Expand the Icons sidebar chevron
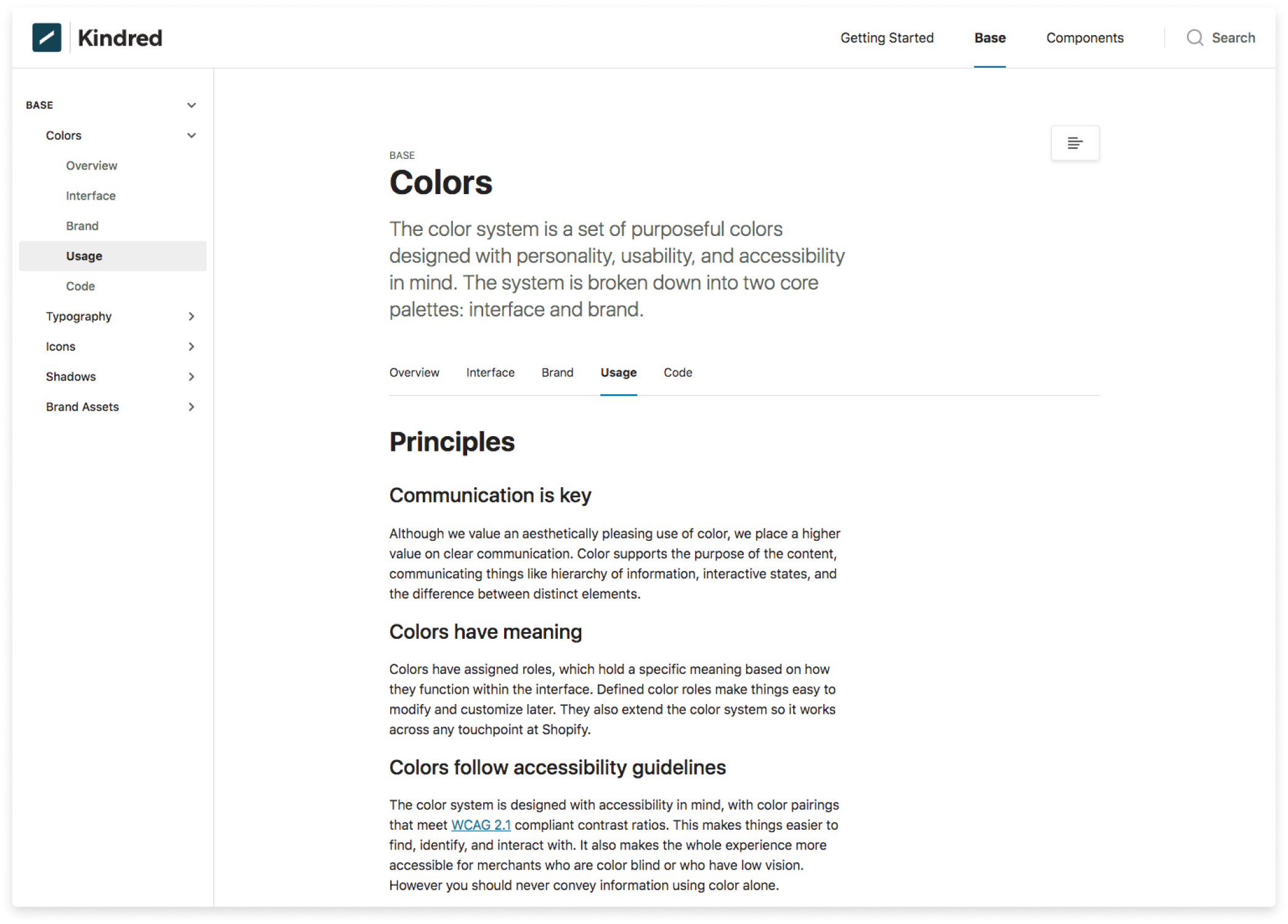The image size is (1288, 924). pyautogui.click(x=192, y=347)
